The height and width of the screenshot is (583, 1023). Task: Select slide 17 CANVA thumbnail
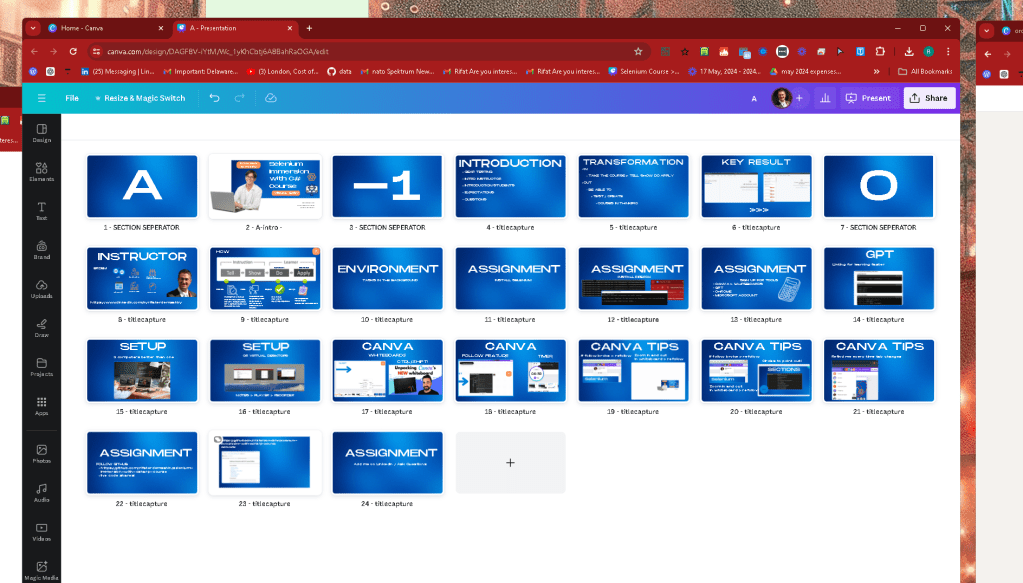(x=388, y=370)
